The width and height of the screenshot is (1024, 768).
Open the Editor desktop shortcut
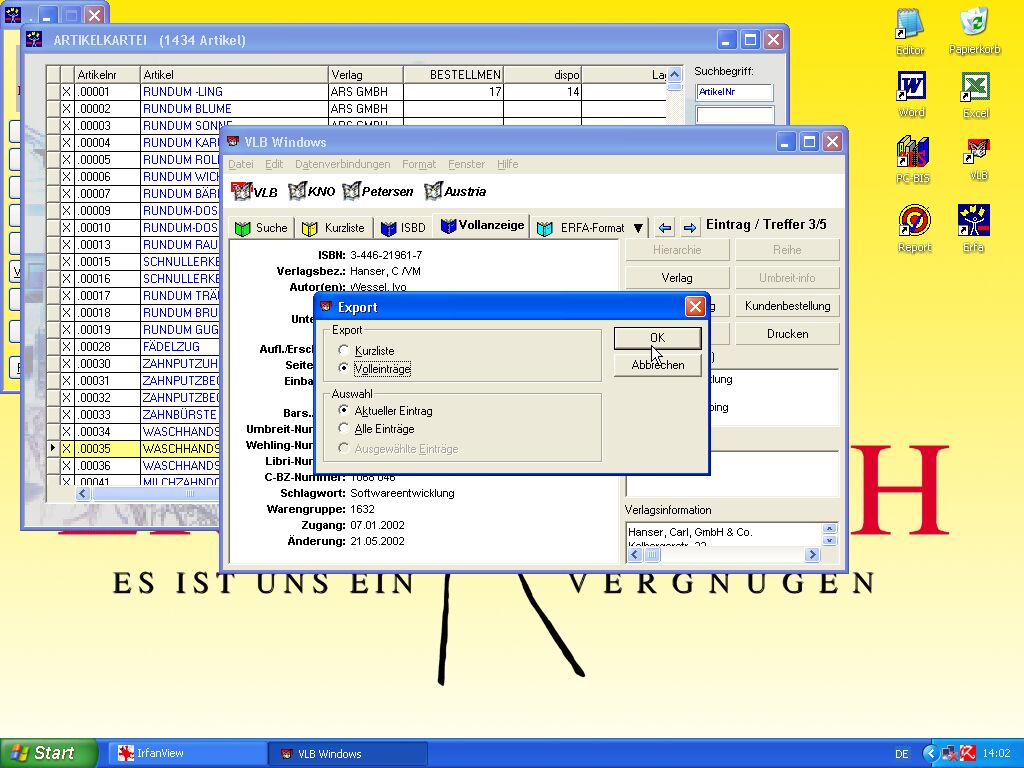(910, 31)
